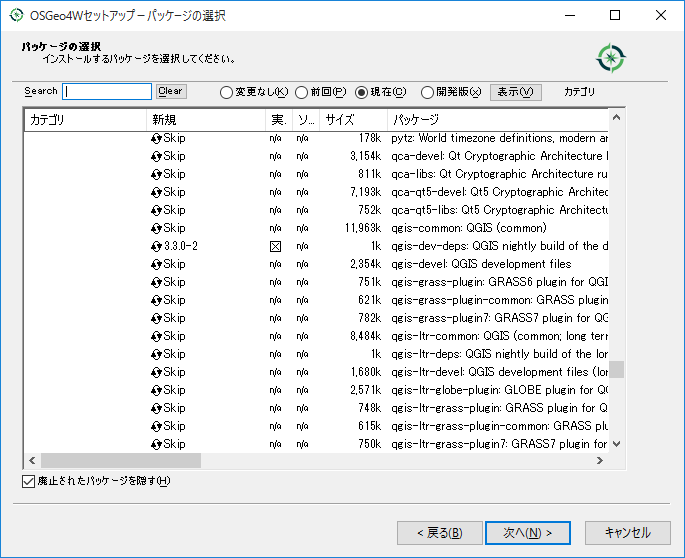Clear the search field with Clear button
Viewport: 685px width, 558px height.
point(171,91)
